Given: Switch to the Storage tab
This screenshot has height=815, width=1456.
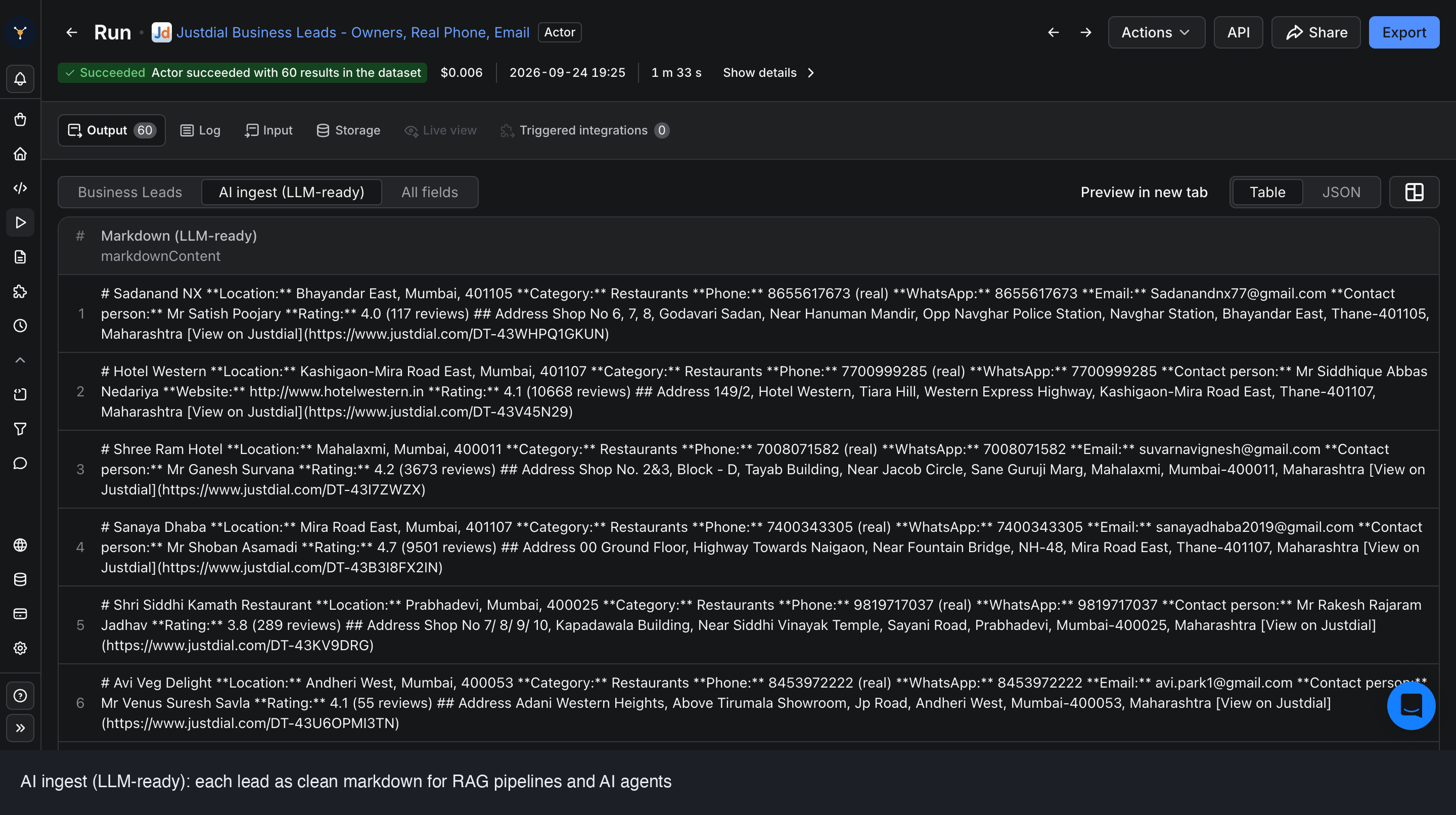Looking at the screenshot, I should click(348, 130).
